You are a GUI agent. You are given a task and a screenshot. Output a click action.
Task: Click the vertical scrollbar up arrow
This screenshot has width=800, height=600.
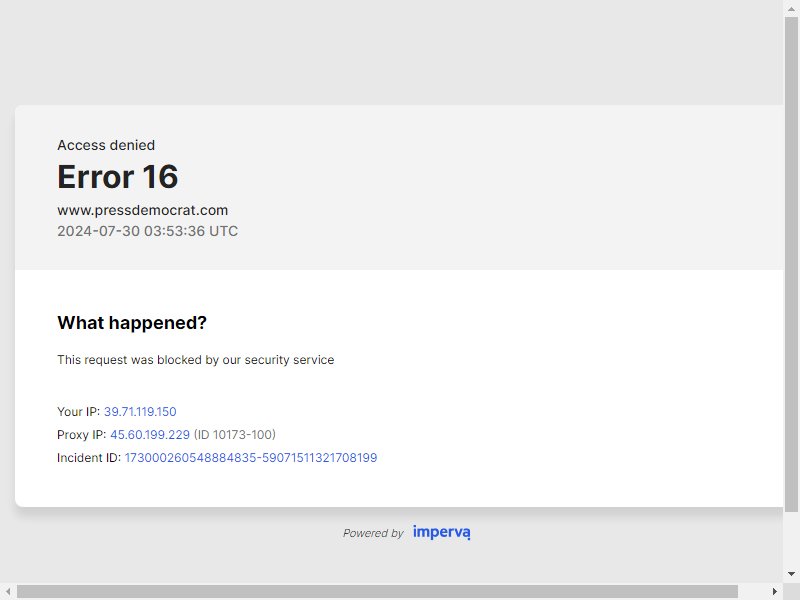(x=791, y=9)
